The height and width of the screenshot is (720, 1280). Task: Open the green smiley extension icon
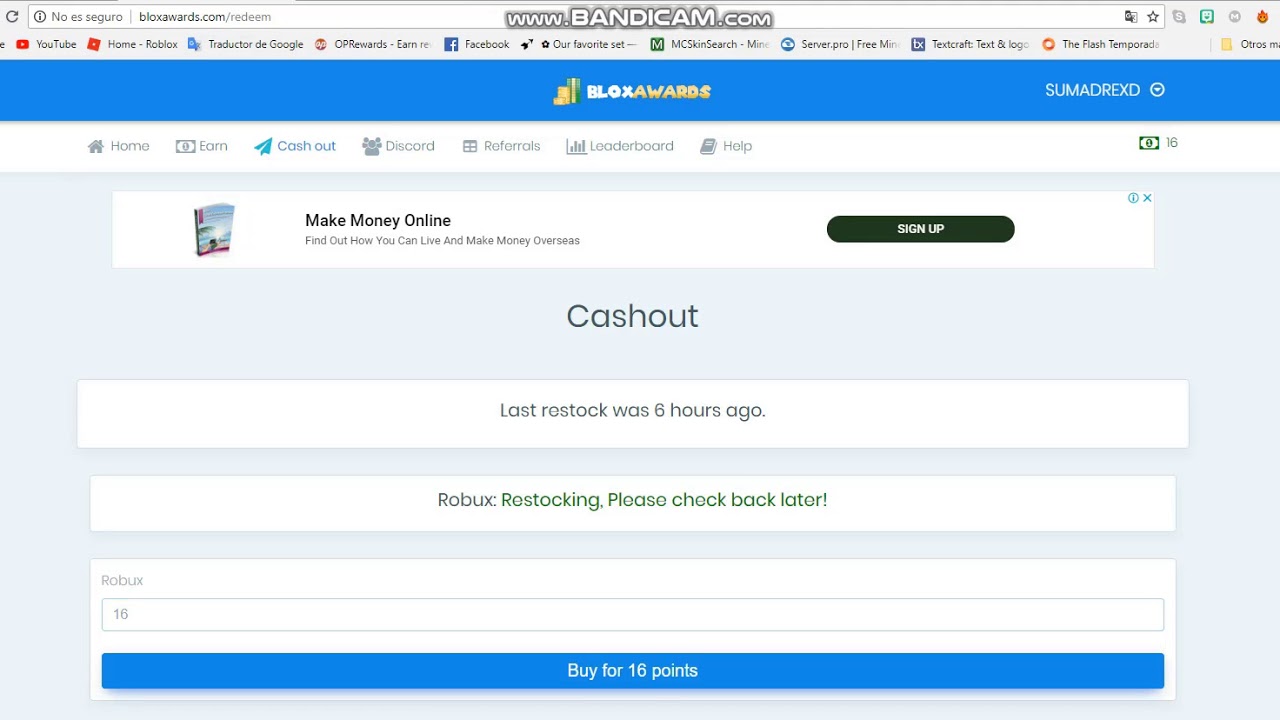point(1207,17)
